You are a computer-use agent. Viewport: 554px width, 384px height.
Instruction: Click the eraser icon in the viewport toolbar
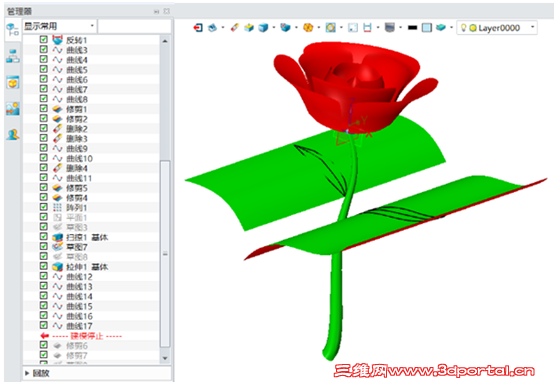(235, 27)
